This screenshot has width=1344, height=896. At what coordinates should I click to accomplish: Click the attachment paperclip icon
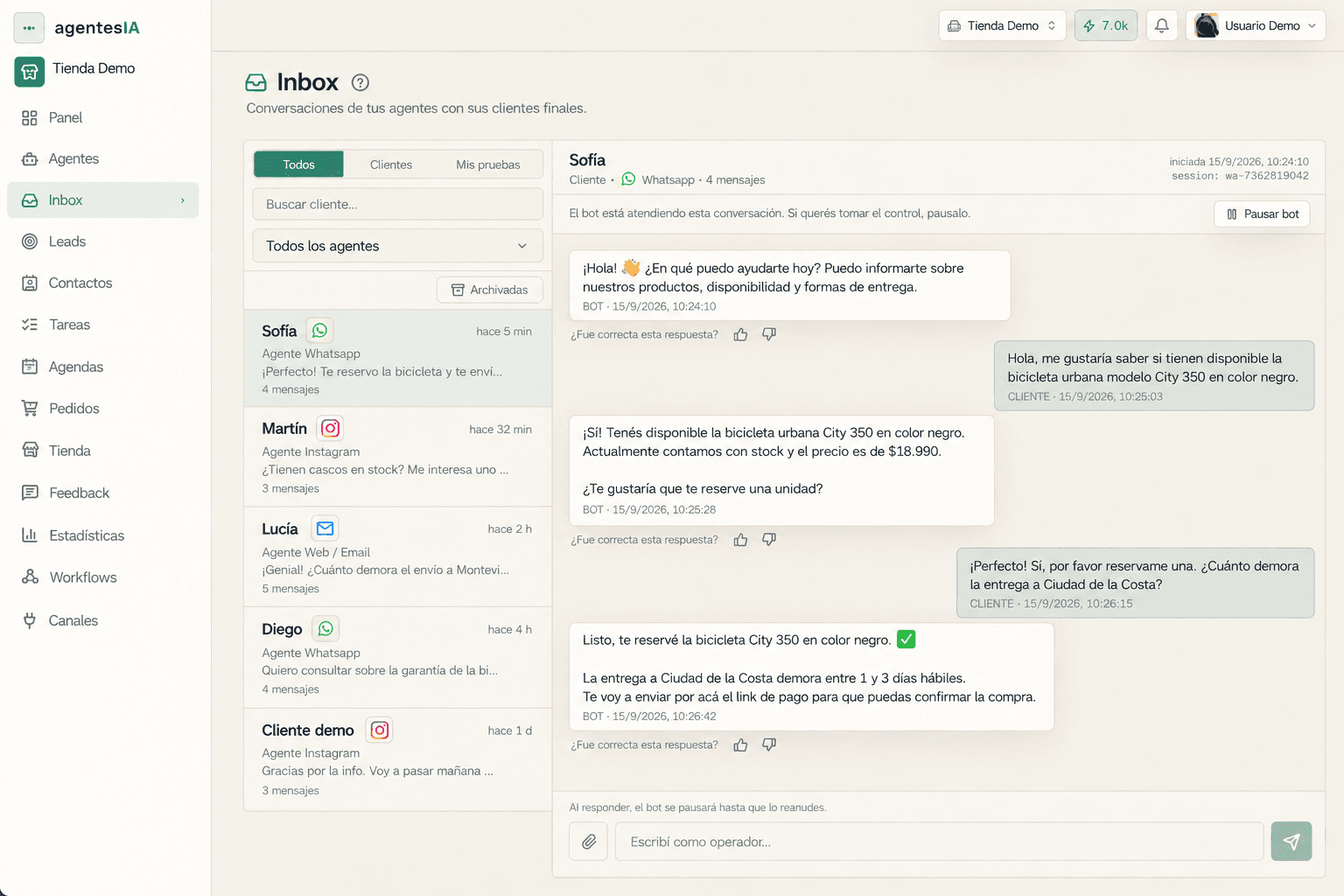pos(589,842)
